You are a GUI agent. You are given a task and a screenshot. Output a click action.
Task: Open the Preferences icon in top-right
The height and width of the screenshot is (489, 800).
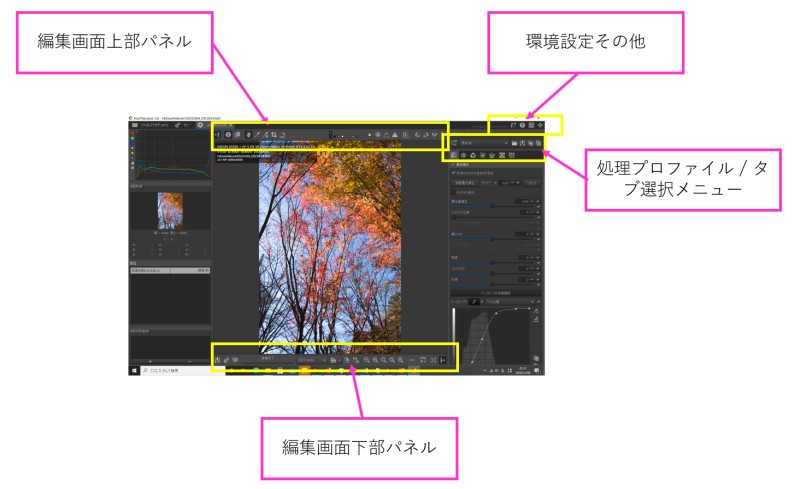click(531, 125)
